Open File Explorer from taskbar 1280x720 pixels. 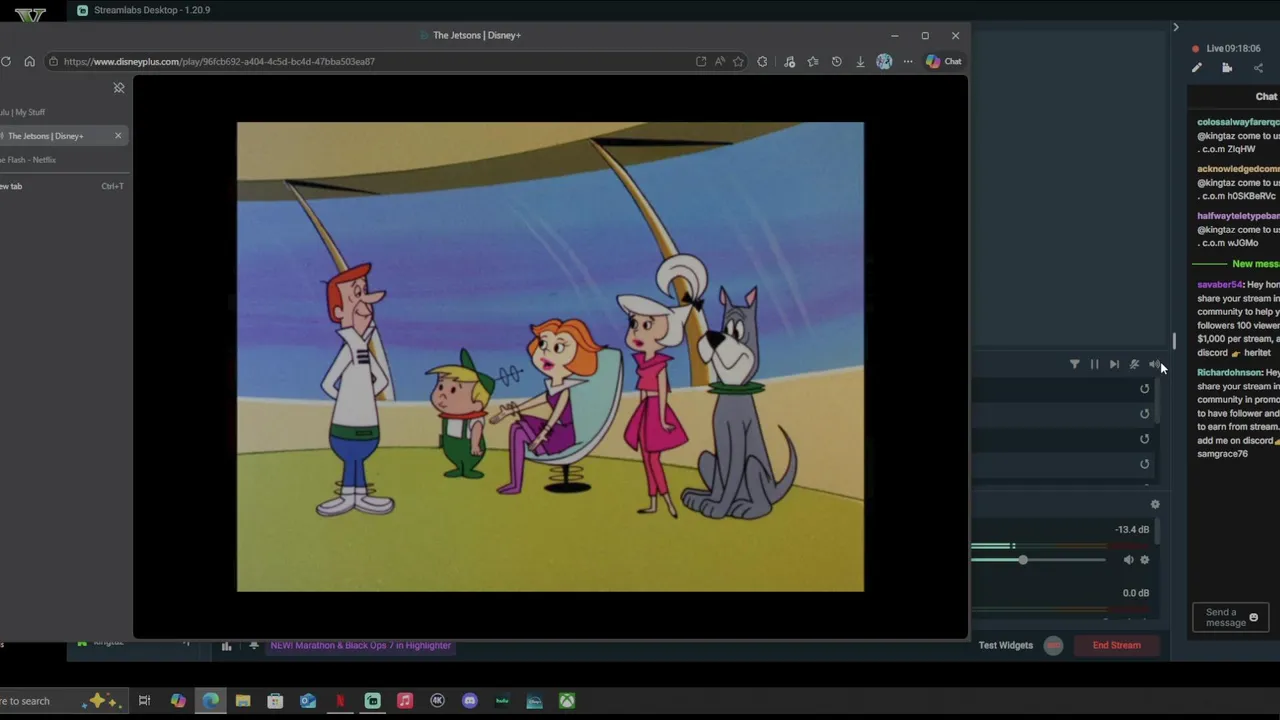[x=243, y=701]
